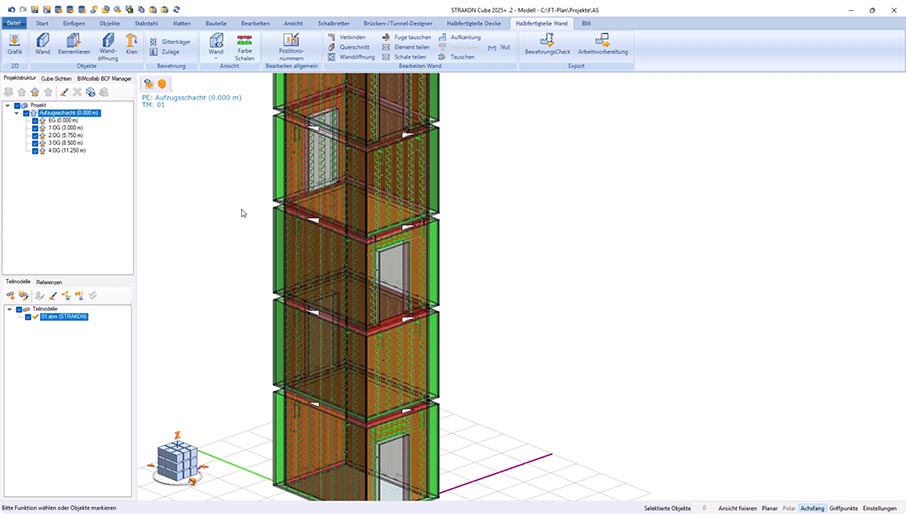Click the Fuge tauschen button
Viewport: 906px width, 514px height.
[x=412, y=37]
